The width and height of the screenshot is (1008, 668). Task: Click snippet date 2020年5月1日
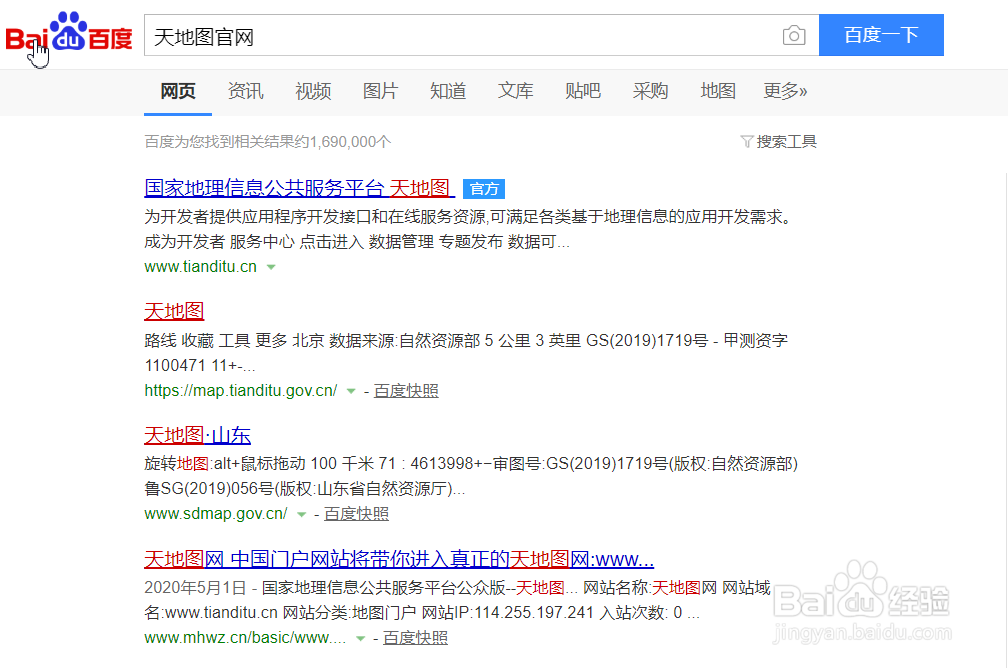[x=195, y=588]
